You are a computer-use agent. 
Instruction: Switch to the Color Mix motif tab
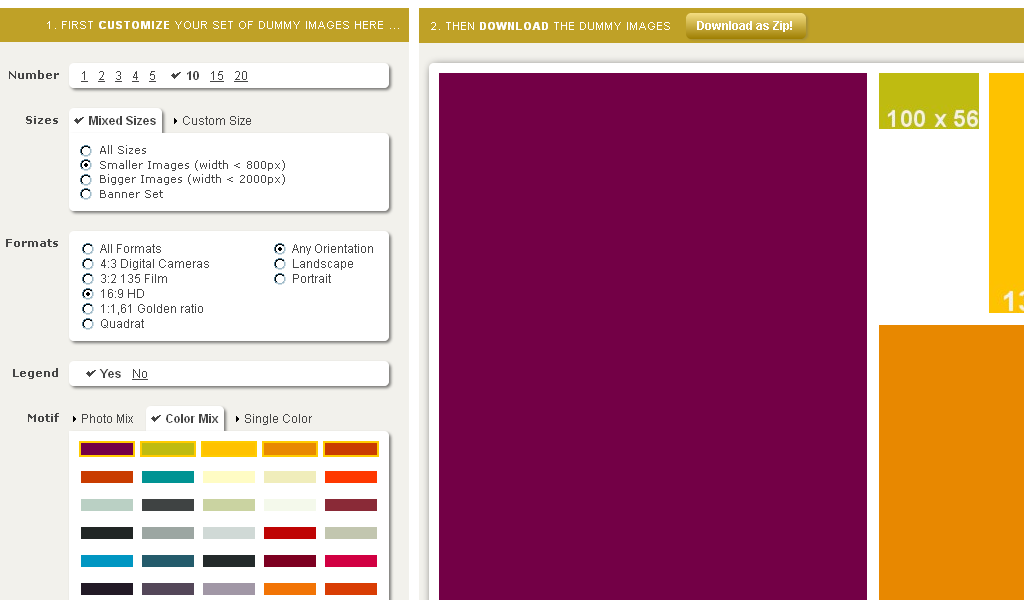tap(185, 418)
